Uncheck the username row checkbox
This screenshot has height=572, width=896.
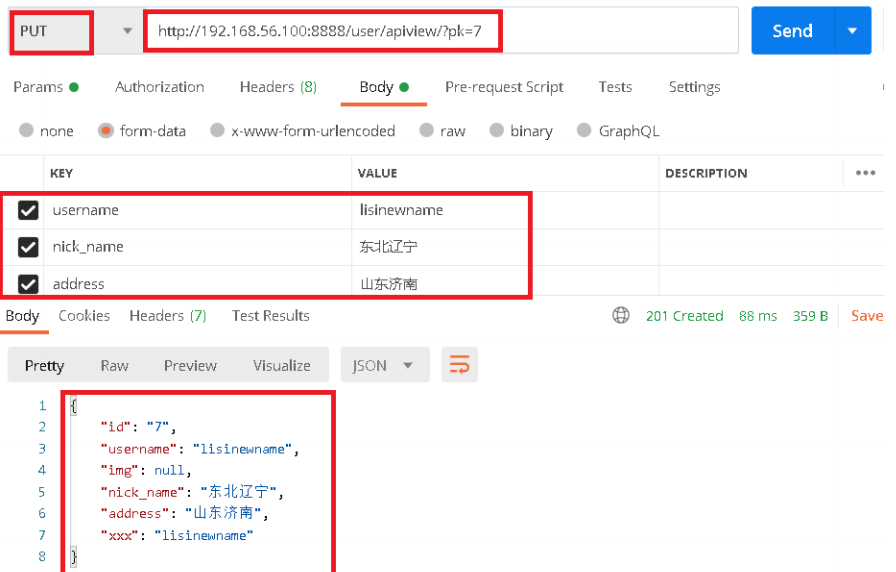pyautogui.click(x=28, y=210)
